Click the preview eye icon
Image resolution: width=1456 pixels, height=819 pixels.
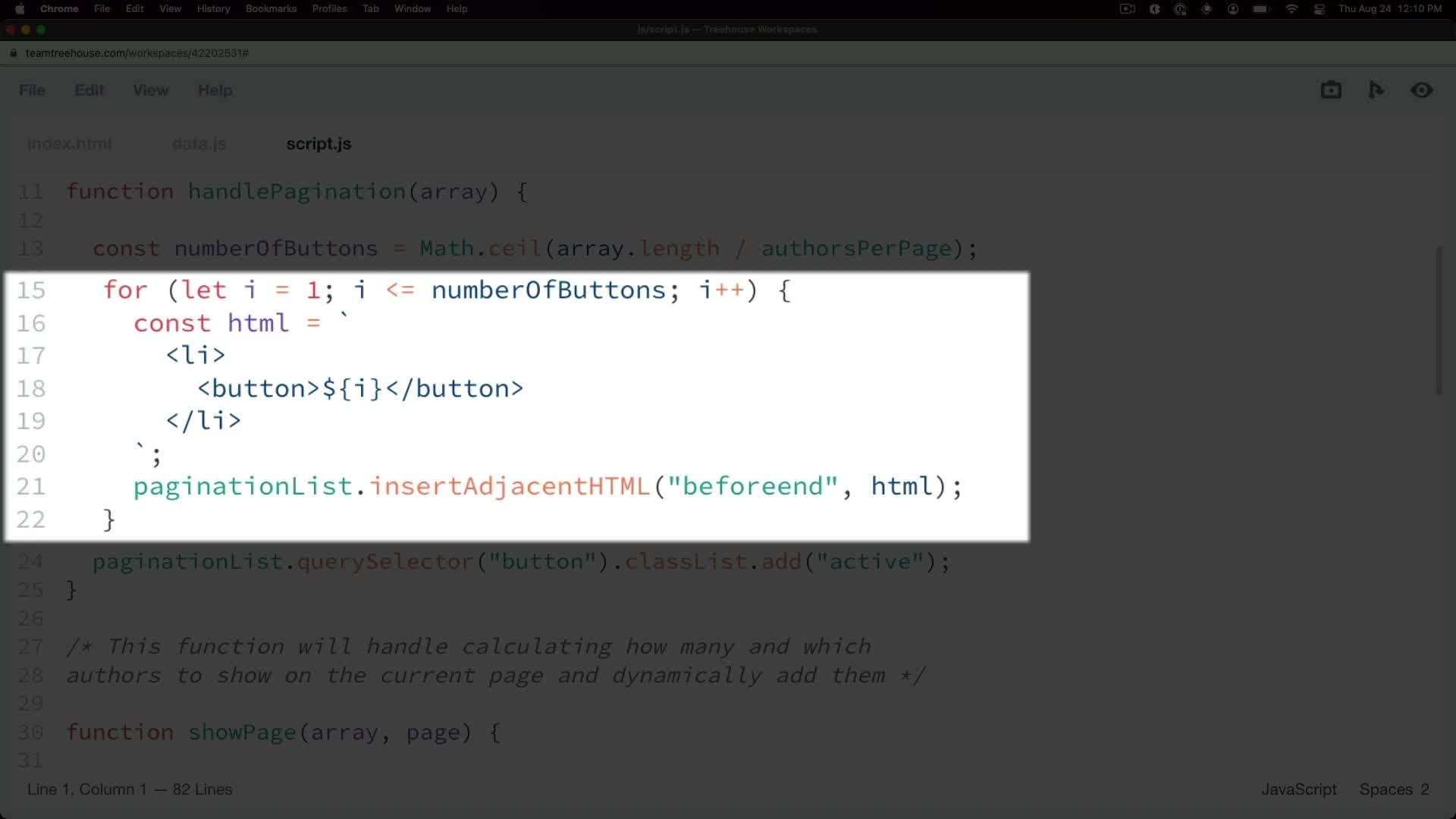point(1422,90)
